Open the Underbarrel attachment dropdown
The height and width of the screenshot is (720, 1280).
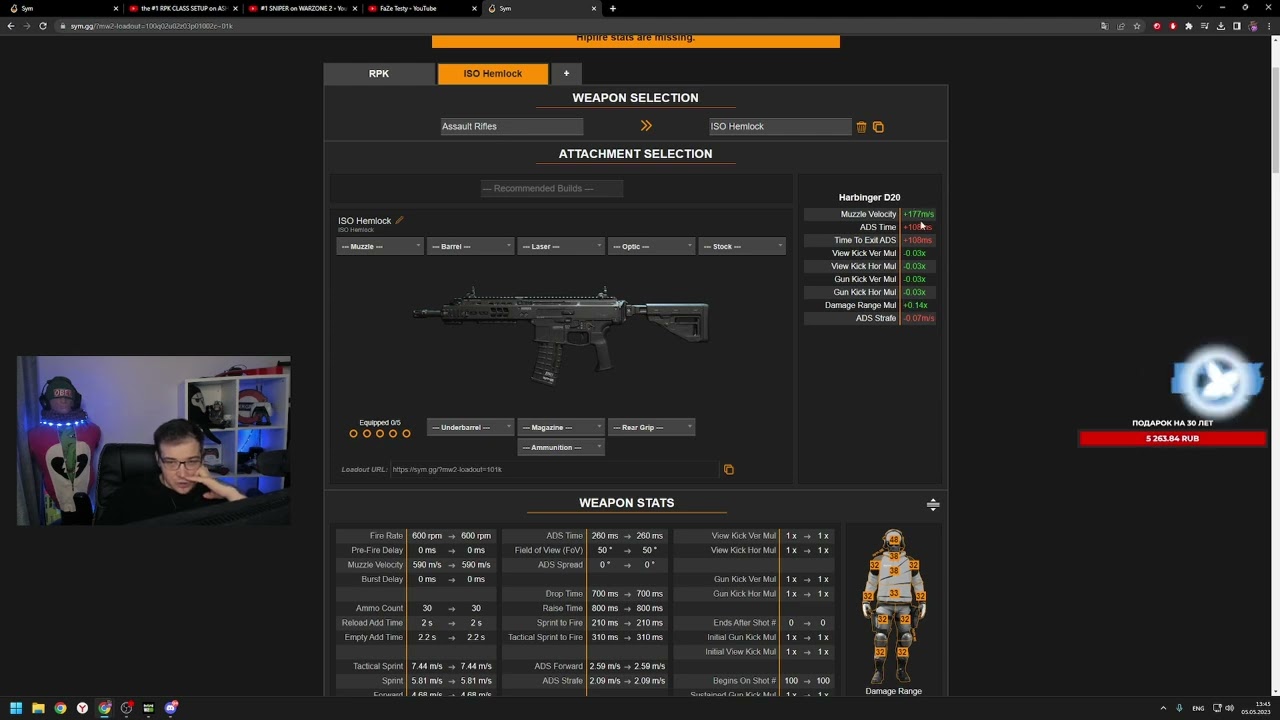point(470,427)
